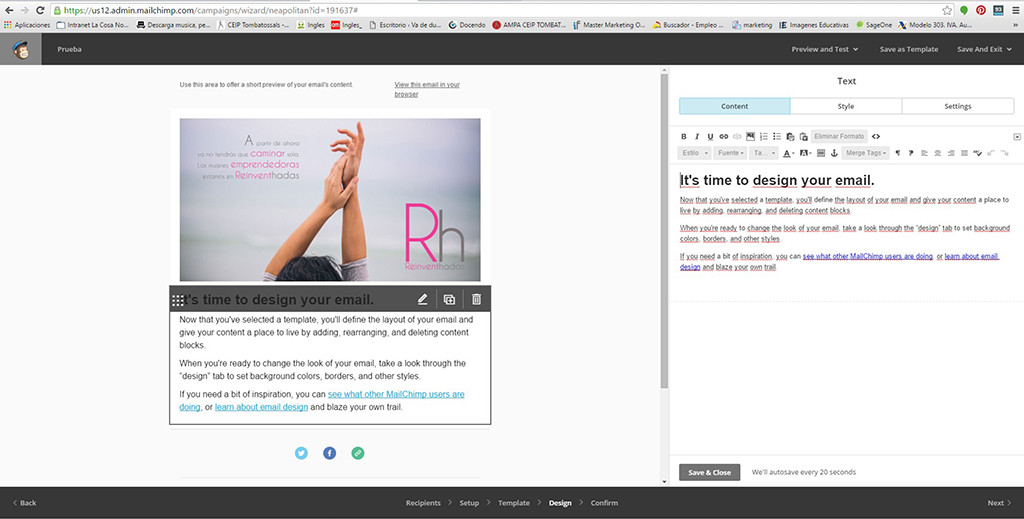Open the Chrome hamburger menu
1024x519 pixels.
[x=1016, y=10]
